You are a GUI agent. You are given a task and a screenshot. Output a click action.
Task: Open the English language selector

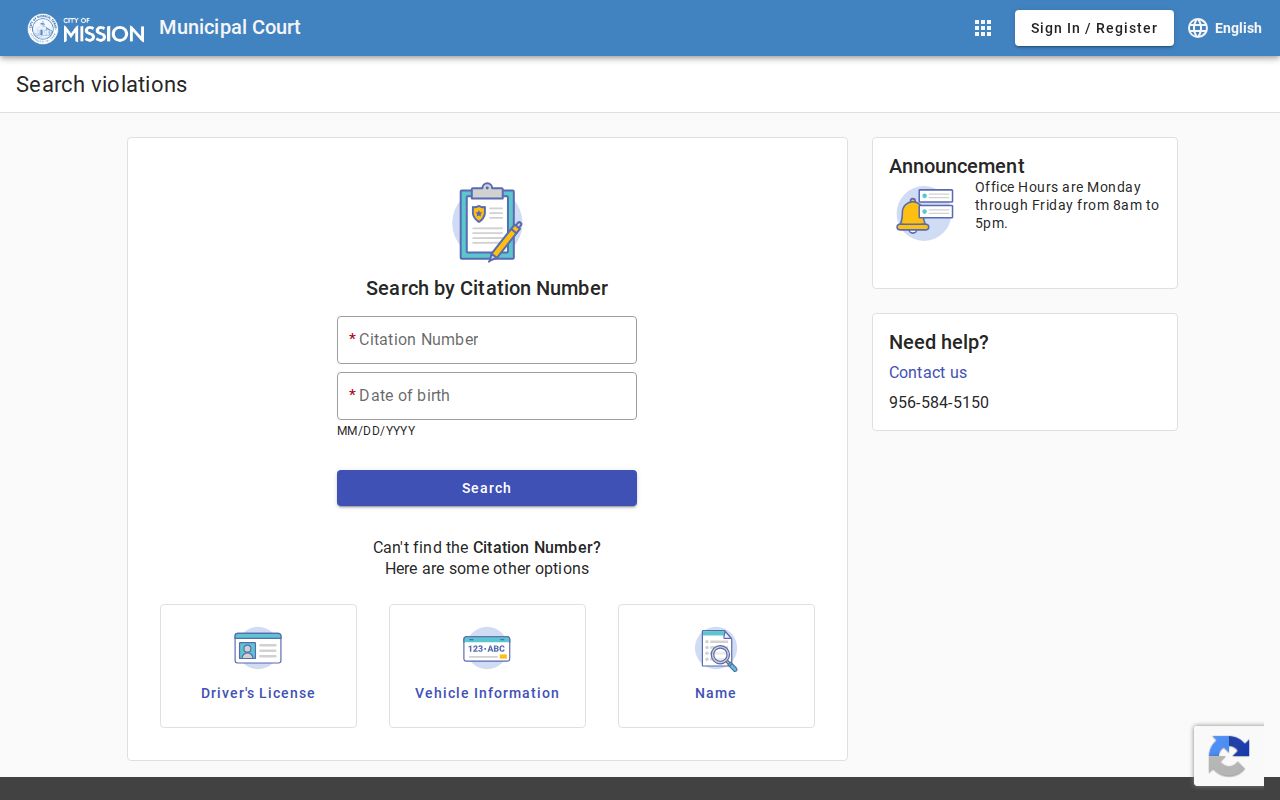coord(1225,28)
